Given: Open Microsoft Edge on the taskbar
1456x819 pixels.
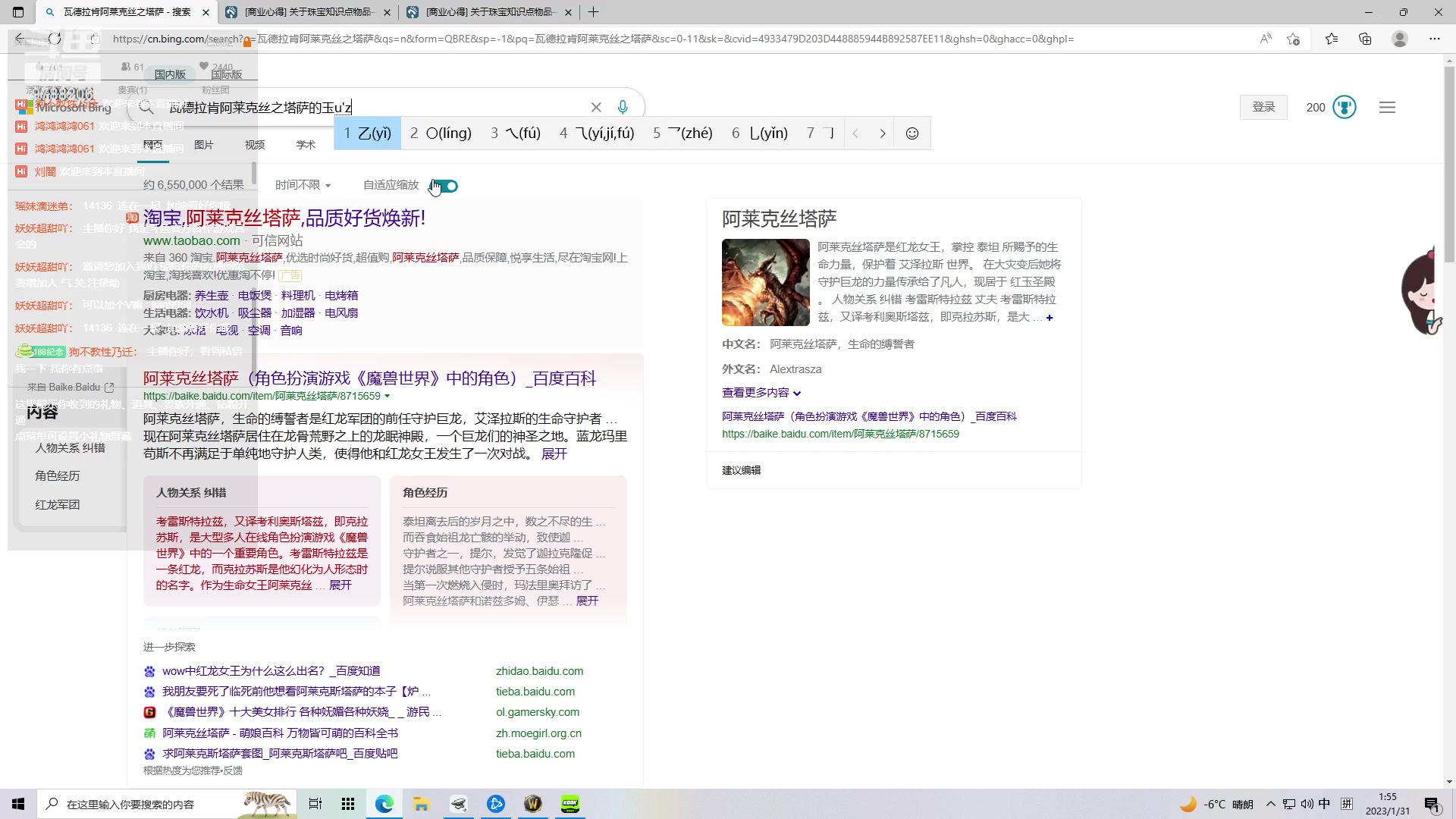Looking at the screenshot, I should click(x=384, y=804).
